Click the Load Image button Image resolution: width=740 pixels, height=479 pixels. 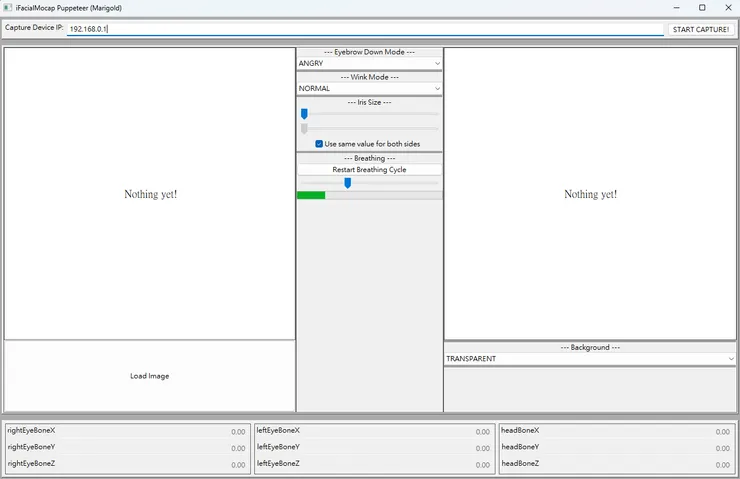point(150,376)
